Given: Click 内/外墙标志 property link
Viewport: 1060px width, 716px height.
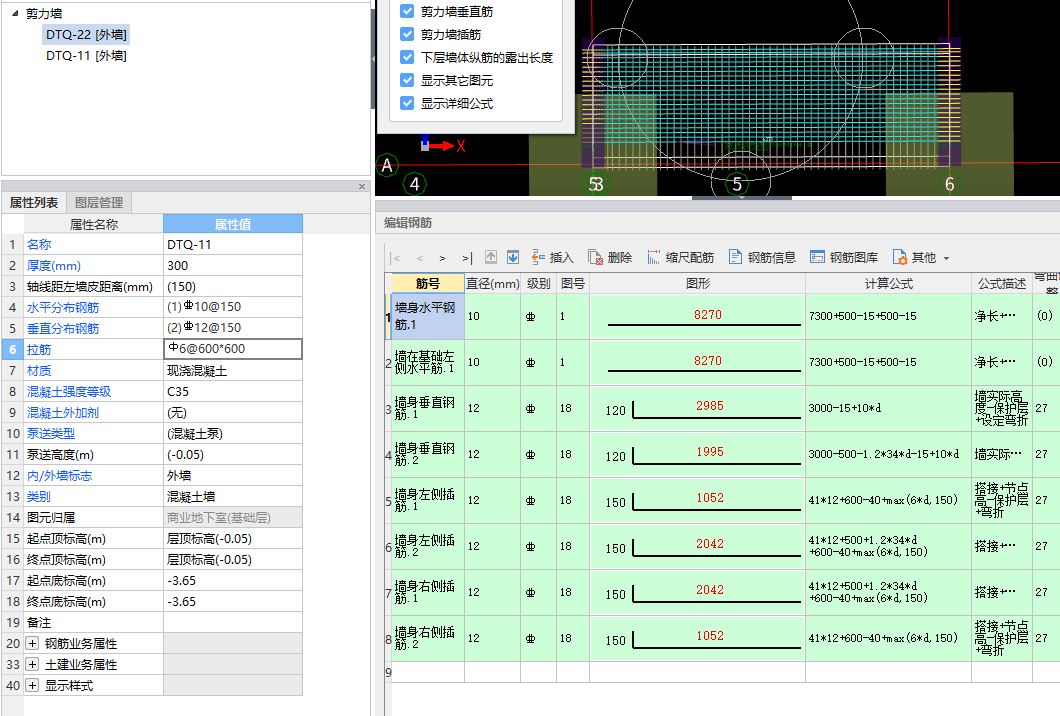Looking at the screenshot, I should pyautogui.click(x=59, y=475).
